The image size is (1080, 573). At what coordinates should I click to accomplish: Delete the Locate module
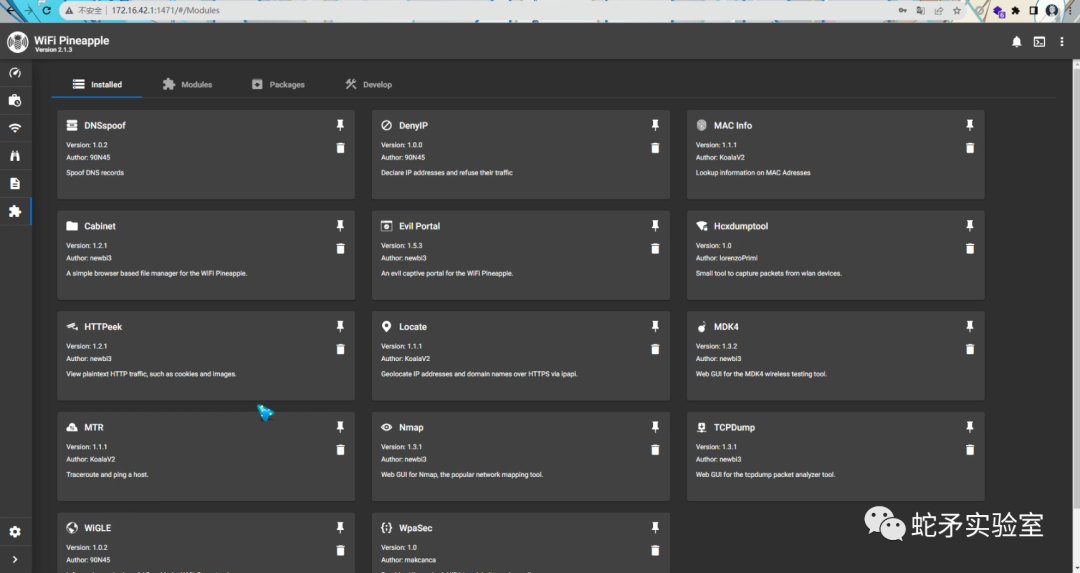tap(655, 349)
